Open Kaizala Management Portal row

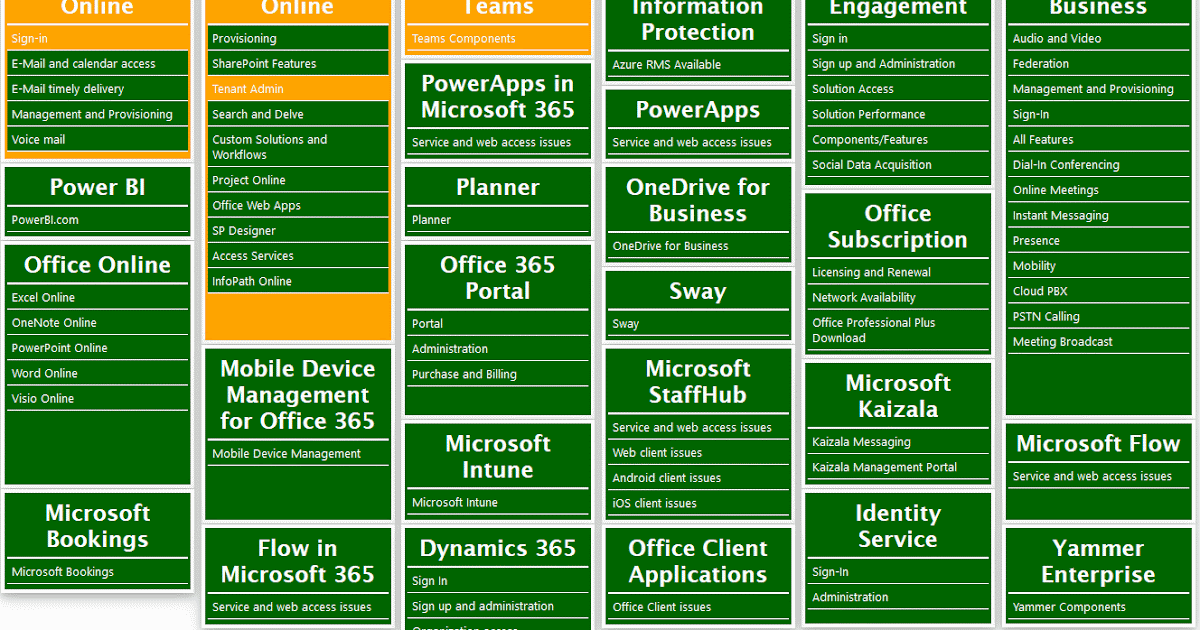click(898, 467)
